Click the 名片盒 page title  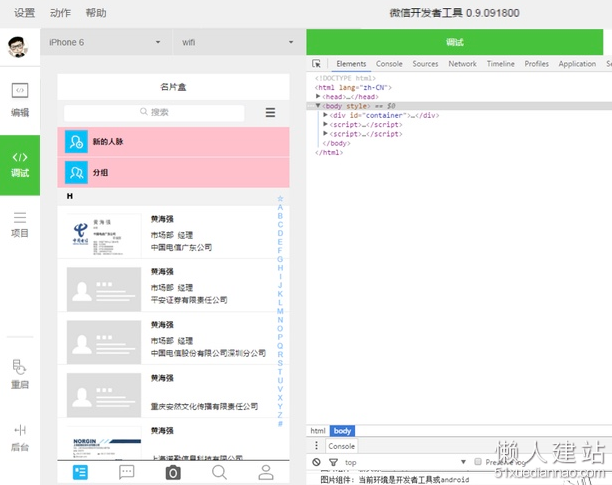click(173, 87)
